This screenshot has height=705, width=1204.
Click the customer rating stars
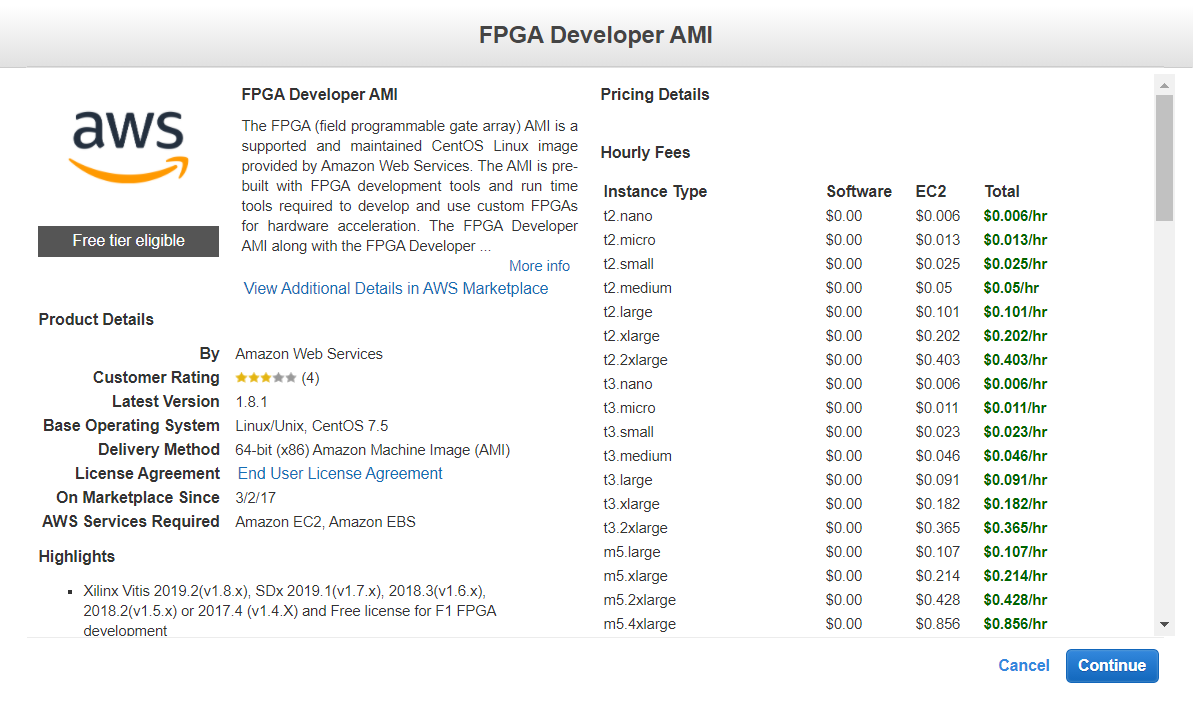click(x=266, y=378)
